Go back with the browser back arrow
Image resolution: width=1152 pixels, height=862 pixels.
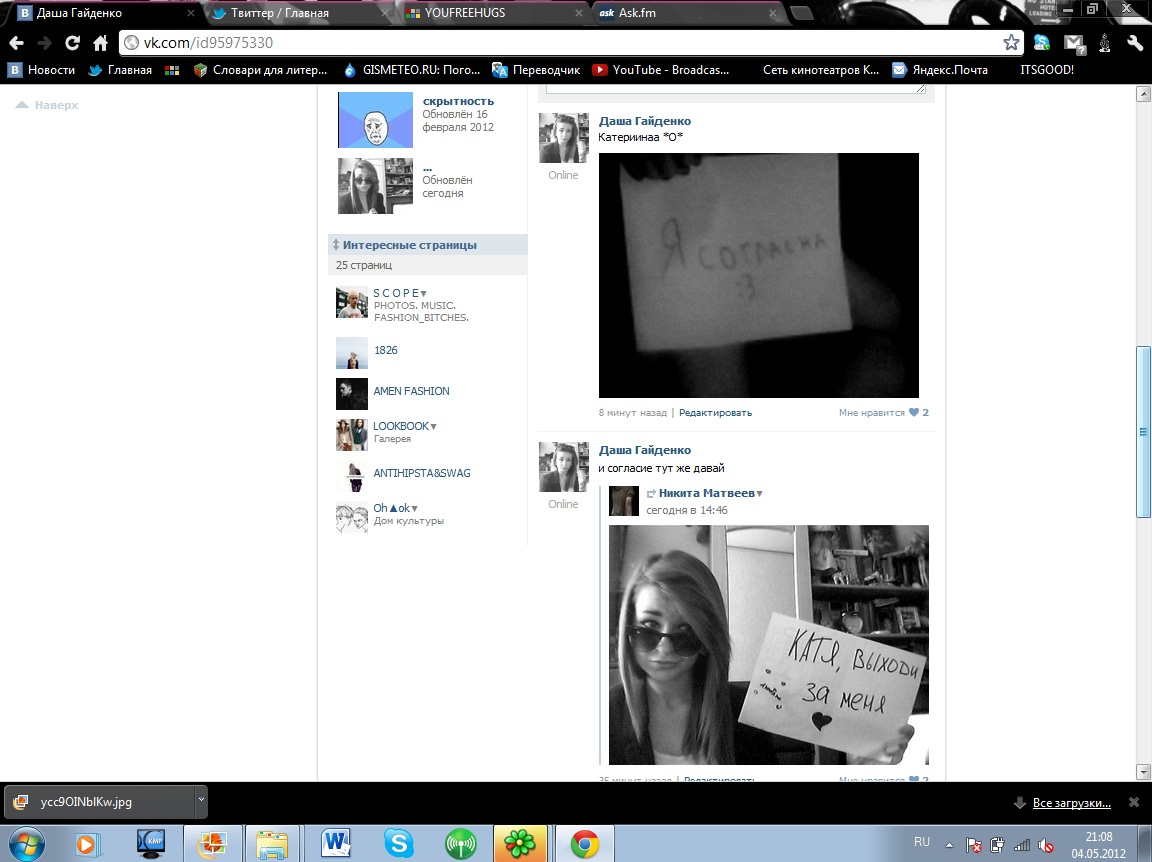click(16, 43)
